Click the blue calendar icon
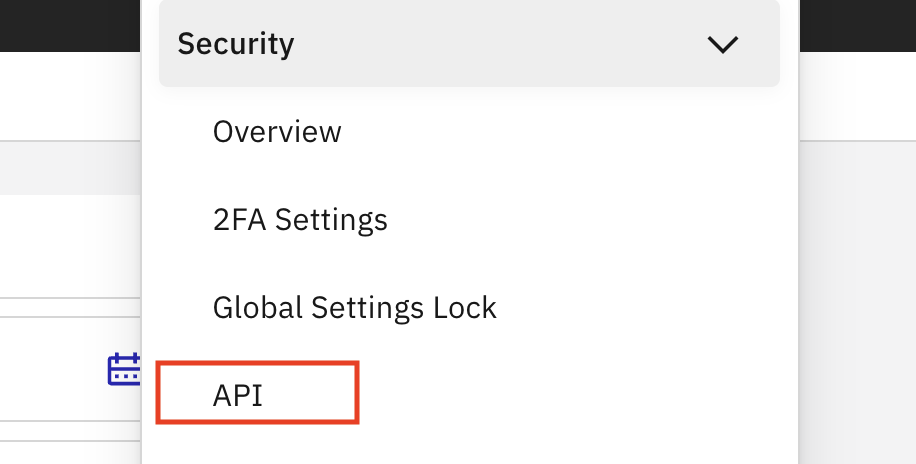 point(124,369)
